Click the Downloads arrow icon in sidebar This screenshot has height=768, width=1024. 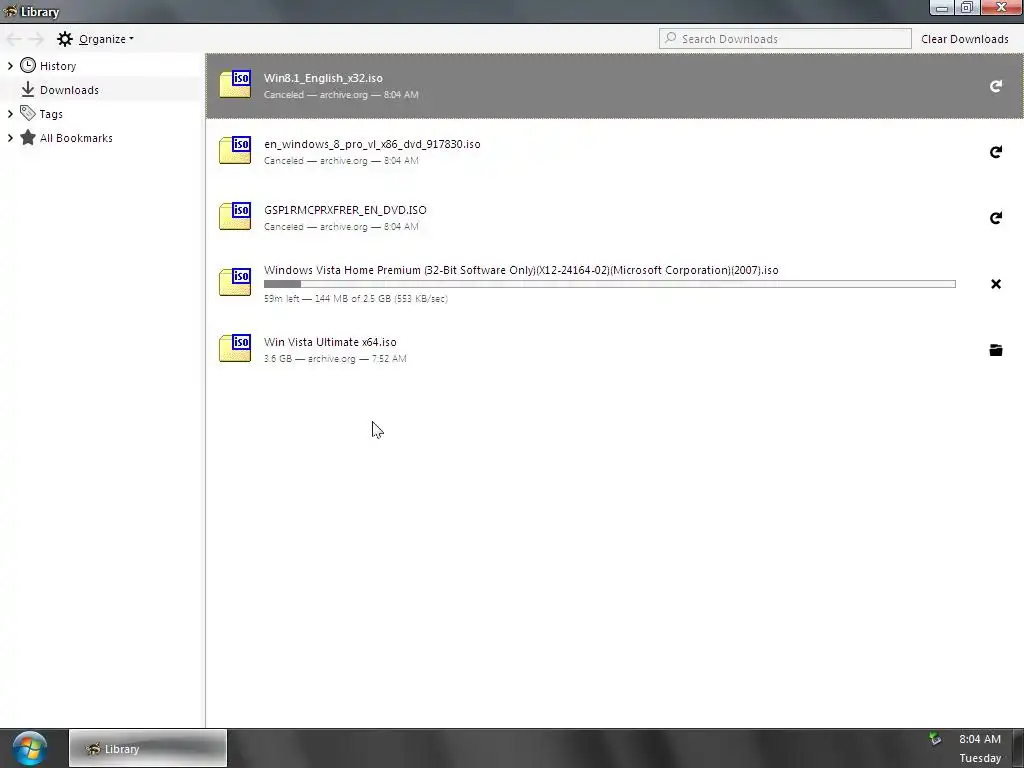(27, 89)
